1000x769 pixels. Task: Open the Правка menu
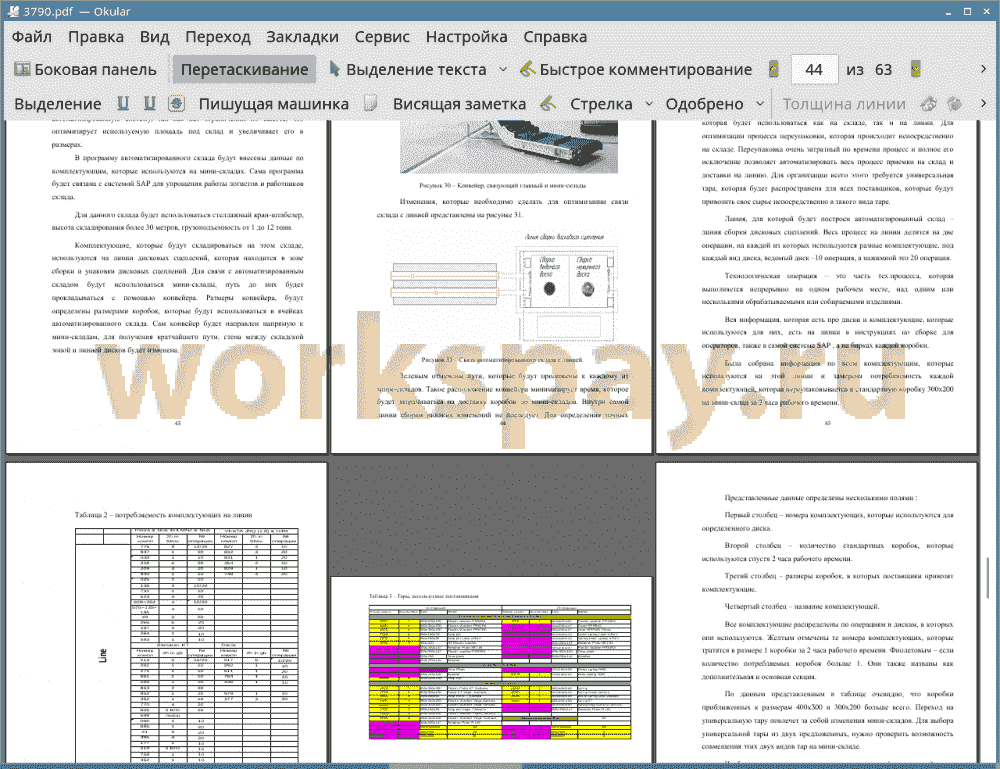pos(96,37)
